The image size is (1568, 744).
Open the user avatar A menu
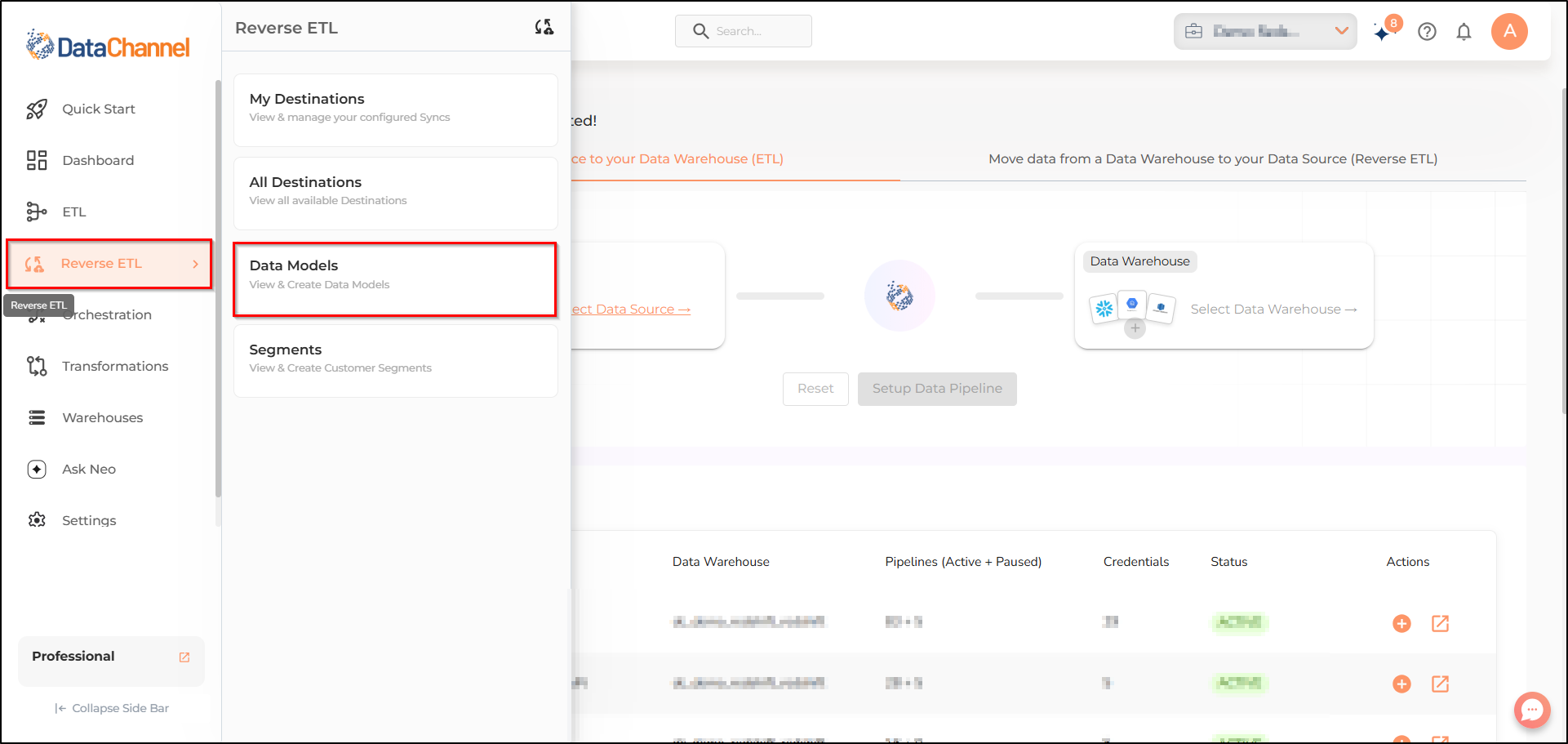tap(1509, 31)
